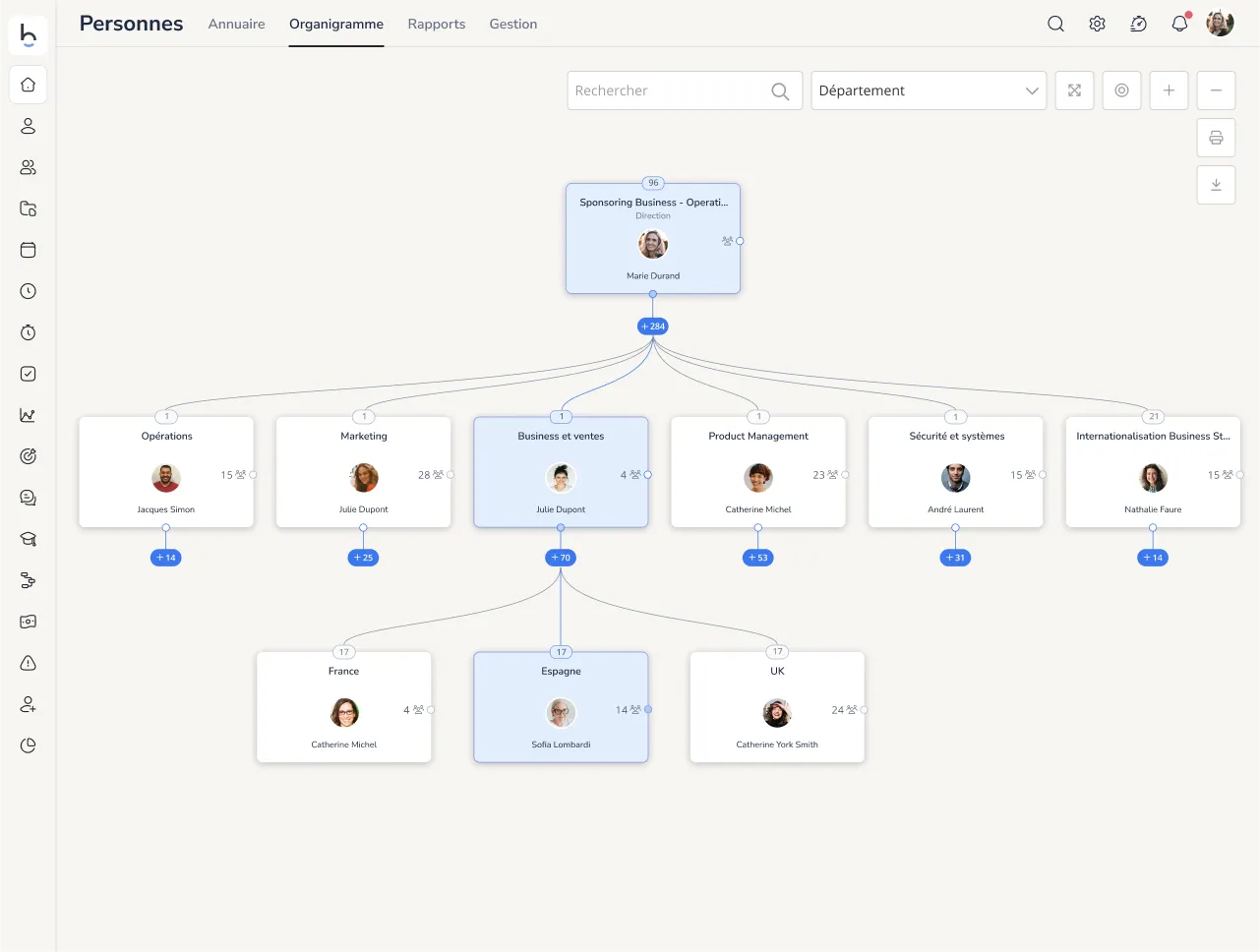The width and height of the screenshot is (1260, 952).
Task: Open the calendar sidebar icon
Action: click(29, 250)
